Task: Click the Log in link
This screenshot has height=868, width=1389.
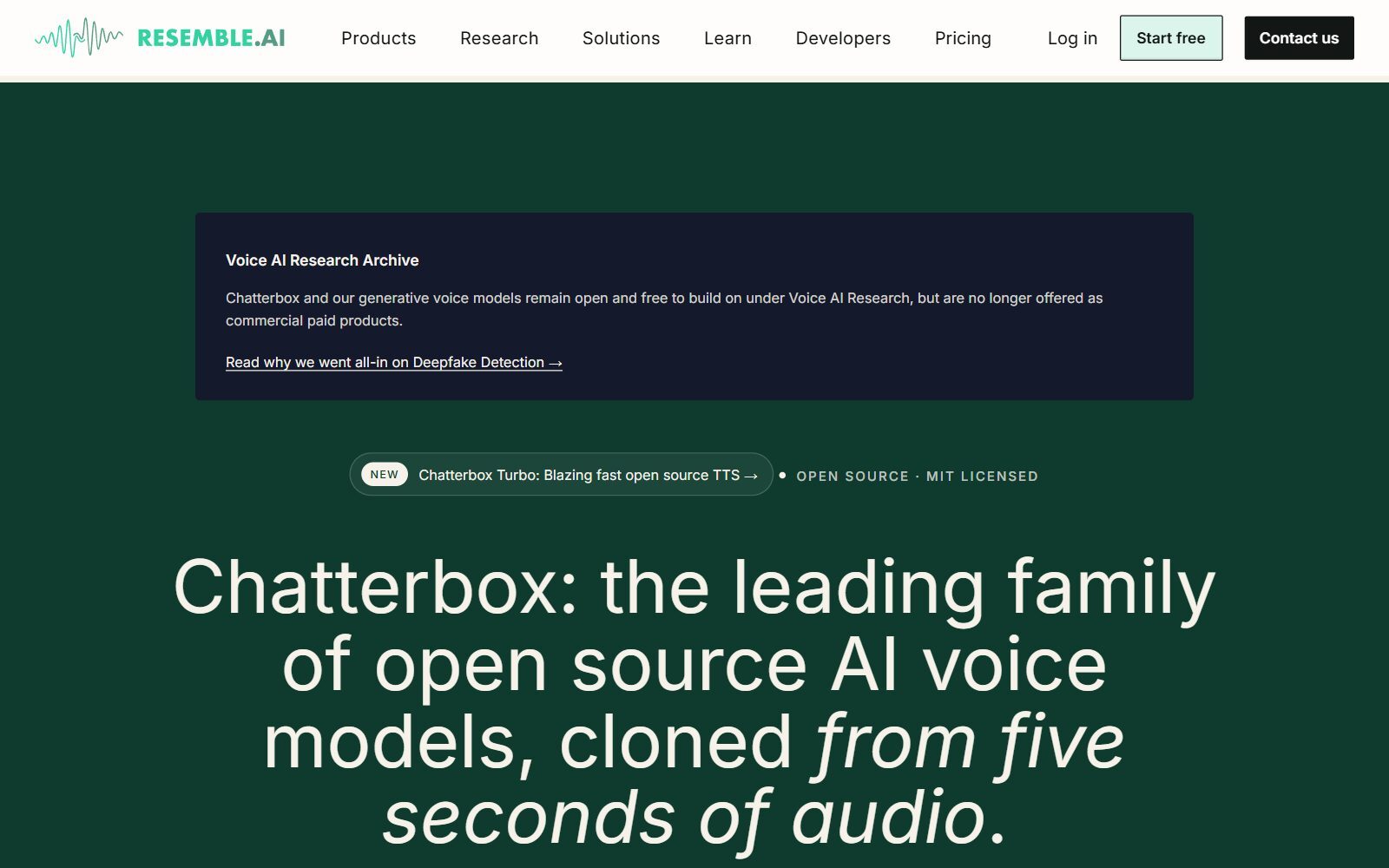Action: (x=1072, y=38)
